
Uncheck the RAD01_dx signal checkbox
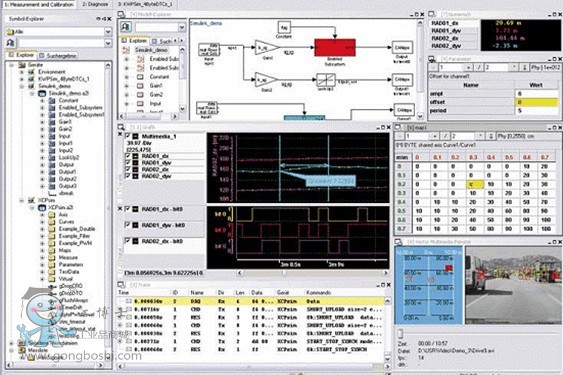click(127, 156)
